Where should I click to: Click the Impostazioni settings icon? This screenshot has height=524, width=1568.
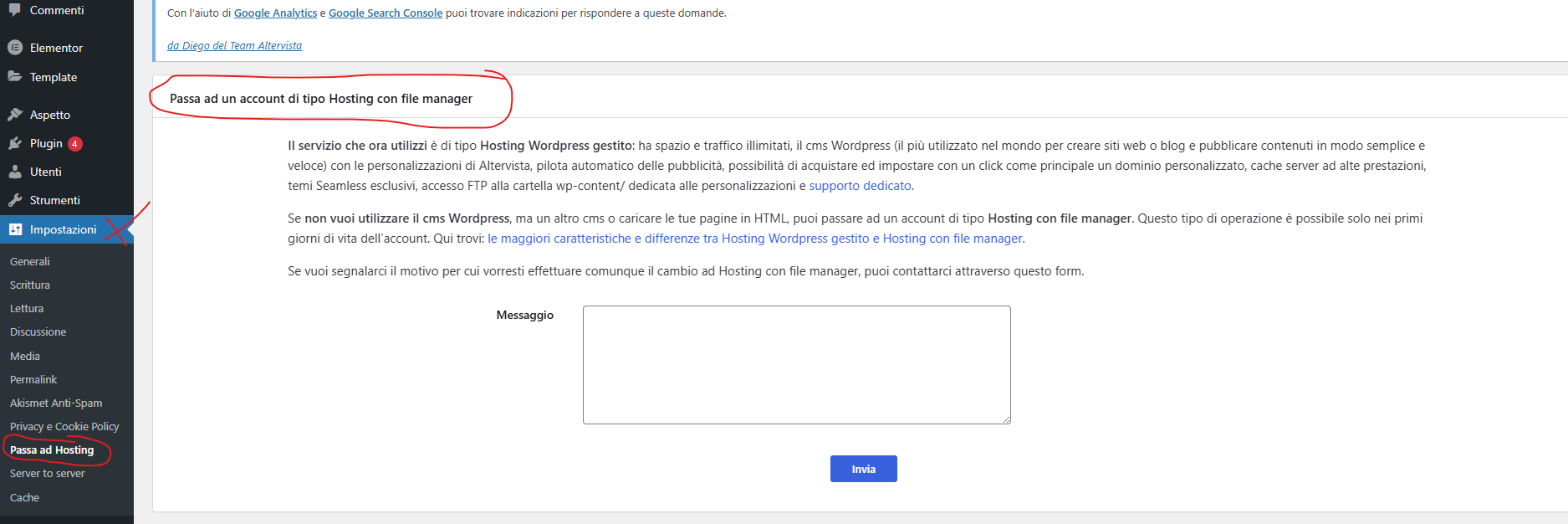pos(15,229)
